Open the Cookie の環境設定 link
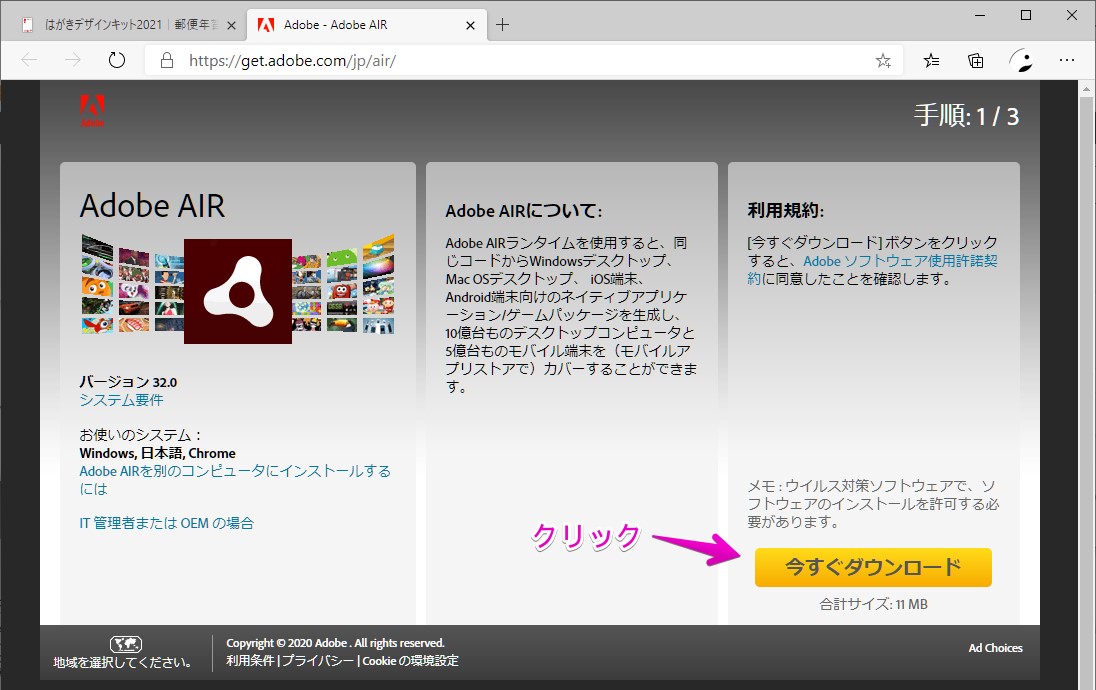 410,661
